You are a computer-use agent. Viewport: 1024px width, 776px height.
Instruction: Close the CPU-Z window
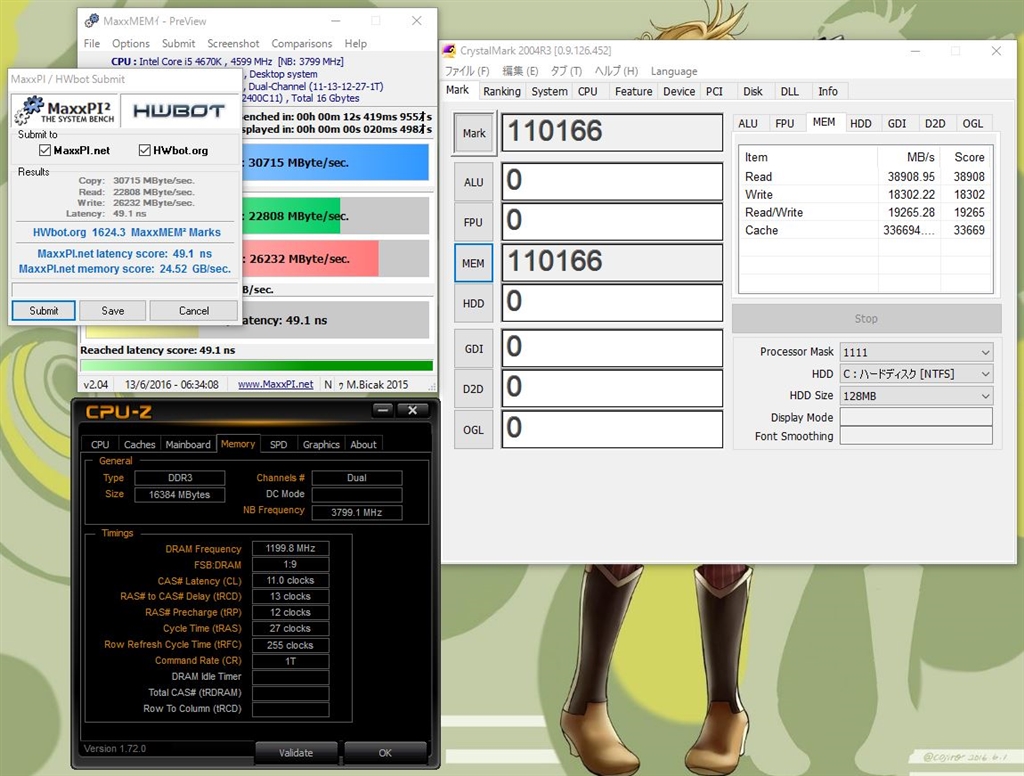coord(413,410)
